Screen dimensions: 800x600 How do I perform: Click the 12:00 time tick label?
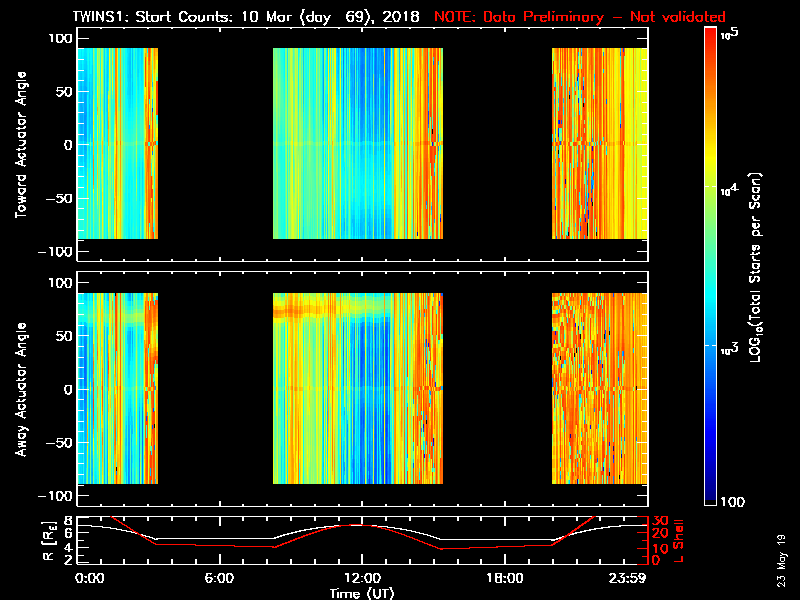click(362, 578)
